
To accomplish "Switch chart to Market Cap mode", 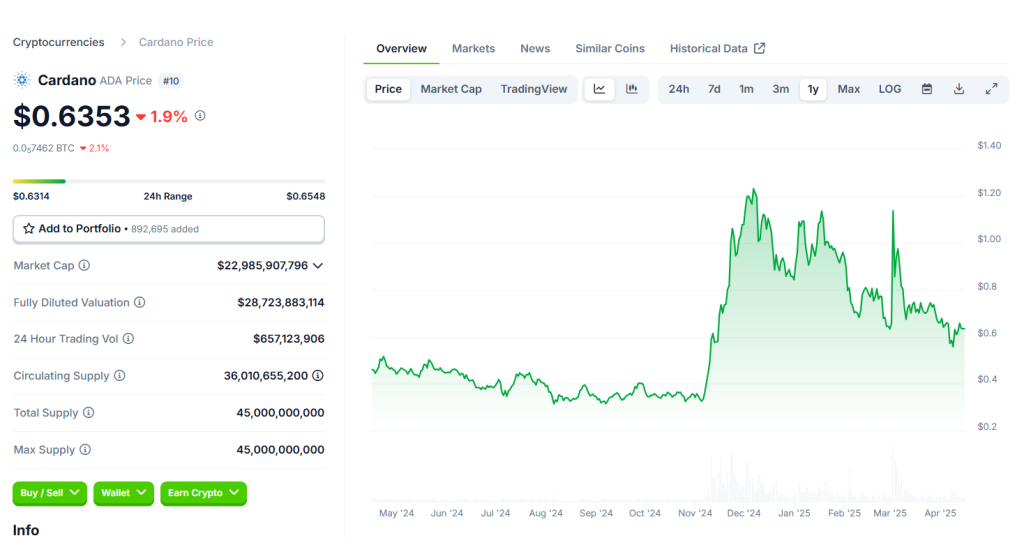I will 451,89.
